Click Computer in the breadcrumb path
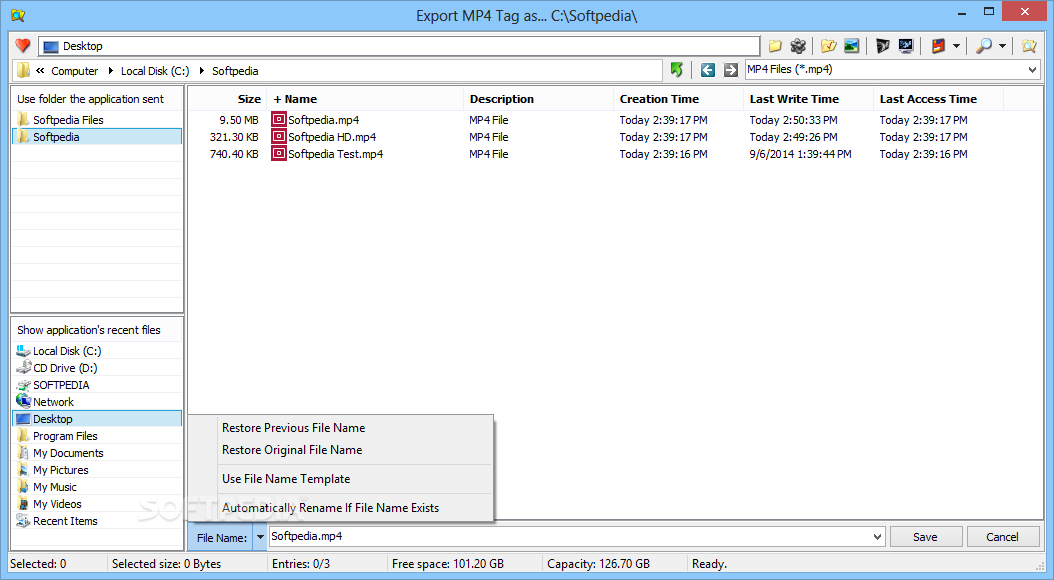The width and height of the screenshot is (1054, 580). coord(75,71)
